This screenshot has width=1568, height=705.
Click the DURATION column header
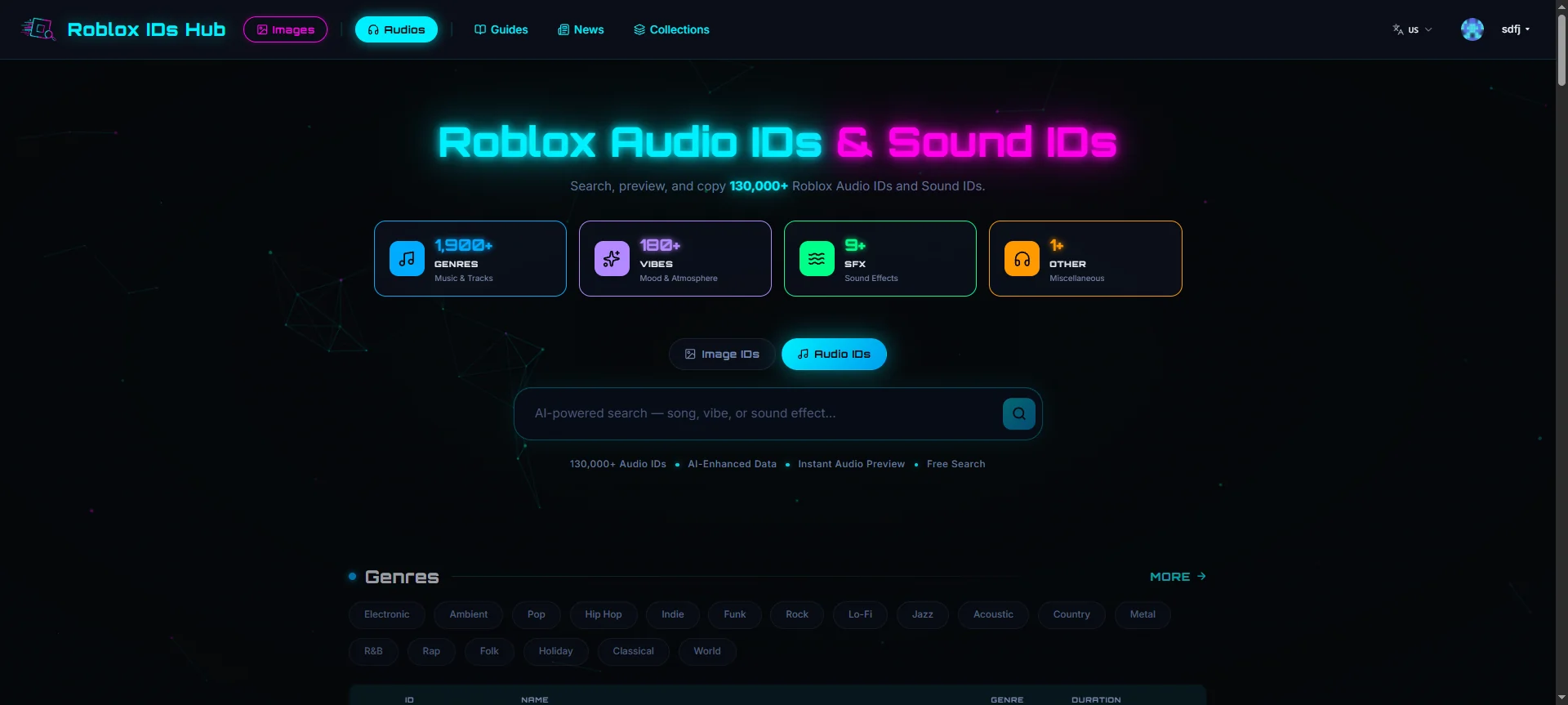1096,700
